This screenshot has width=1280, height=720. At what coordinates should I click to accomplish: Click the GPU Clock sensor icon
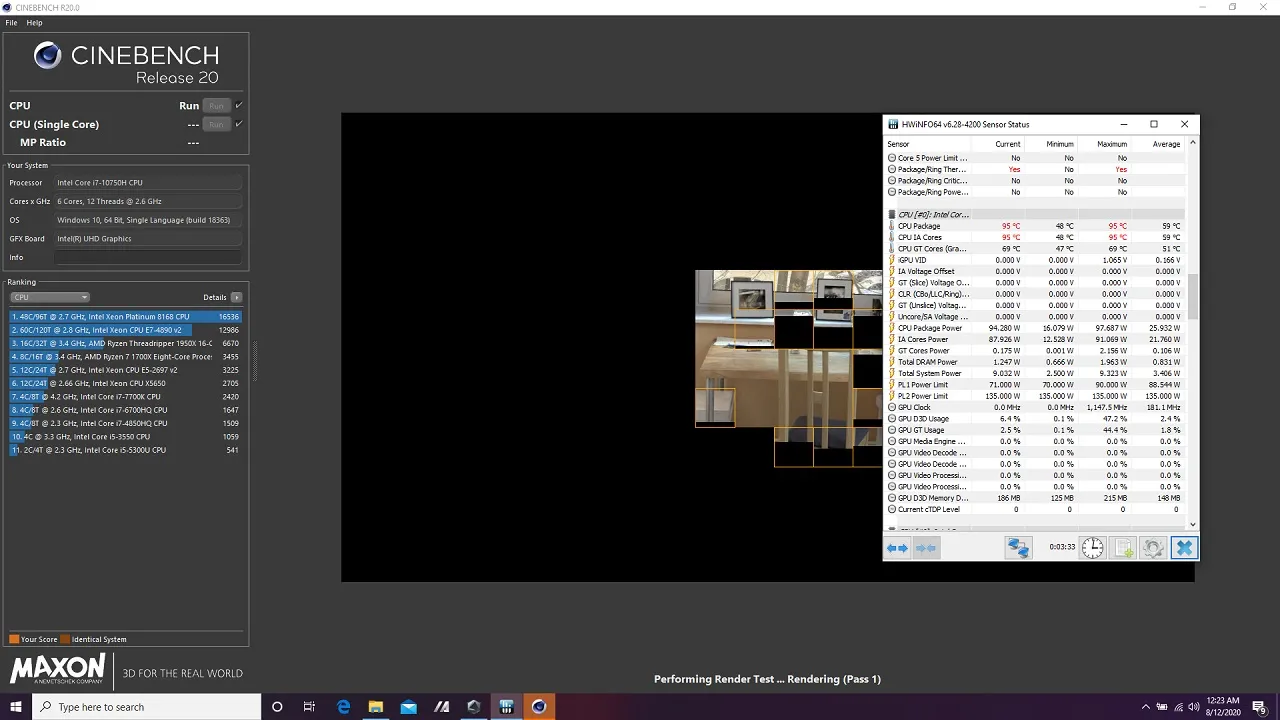pyautogui.click(x=892, y=407)
